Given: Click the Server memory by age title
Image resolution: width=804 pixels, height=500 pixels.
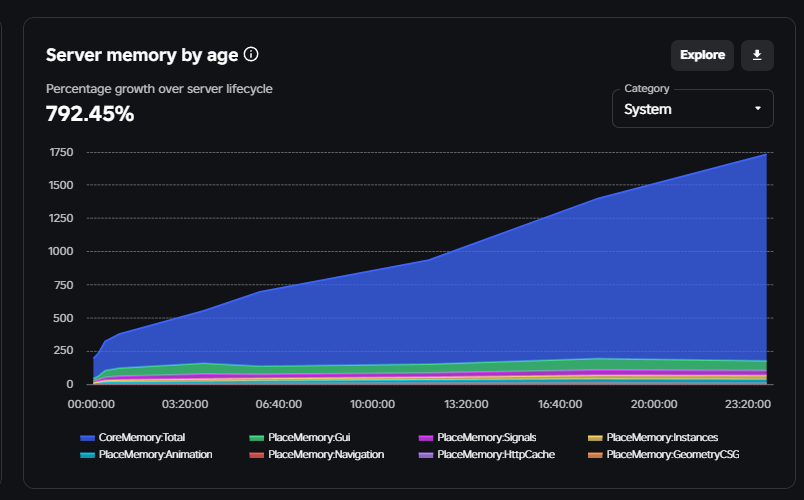Looking at the screenshot, I should (142, 55).
